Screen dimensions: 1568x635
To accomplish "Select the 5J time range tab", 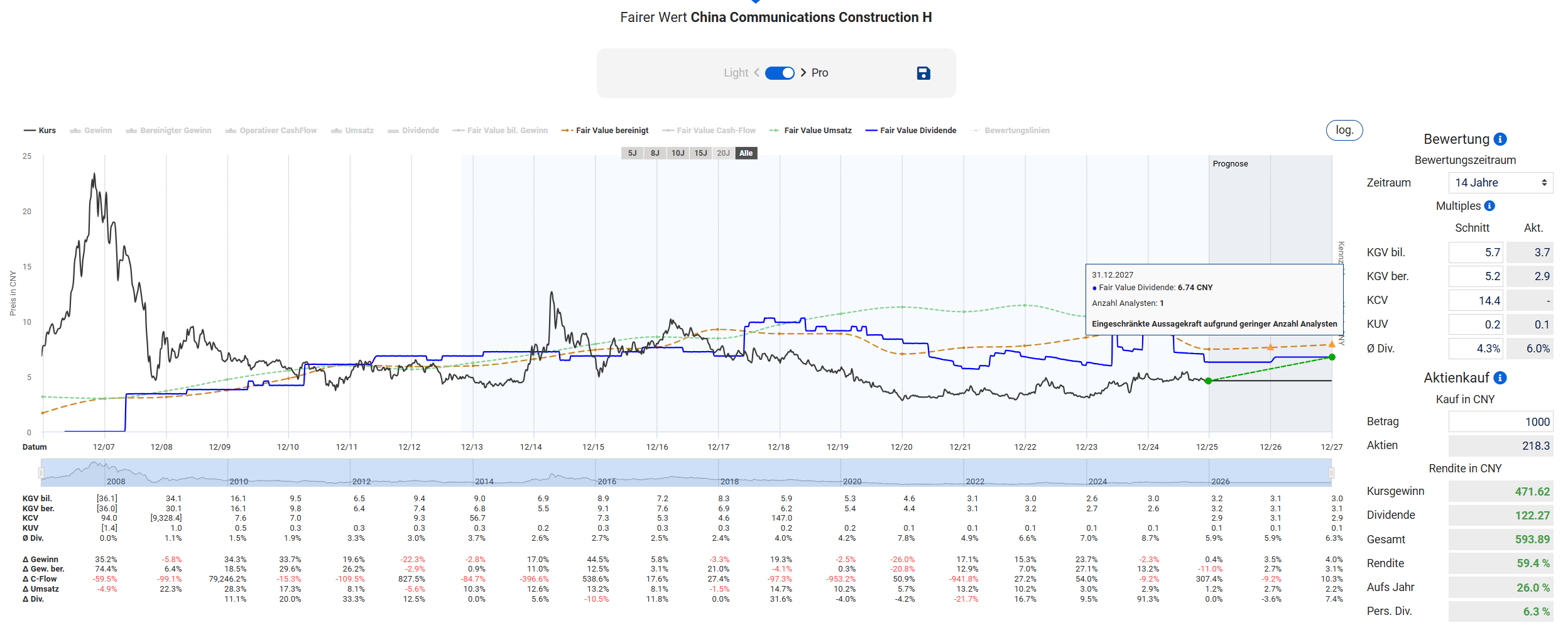I will 632,153.
